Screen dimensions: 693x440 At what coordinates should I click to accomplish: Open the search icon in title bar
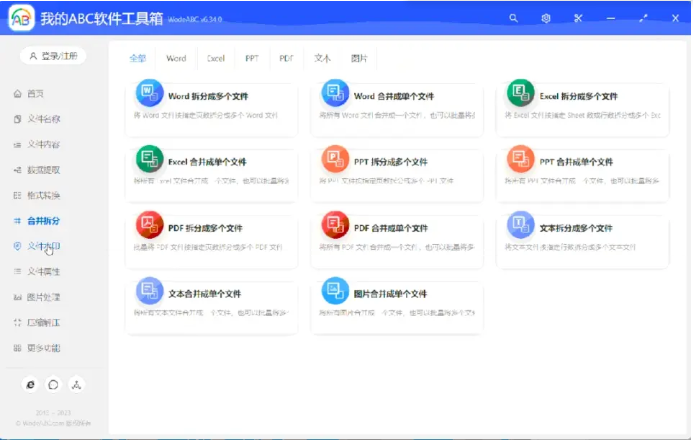point(513,18)
